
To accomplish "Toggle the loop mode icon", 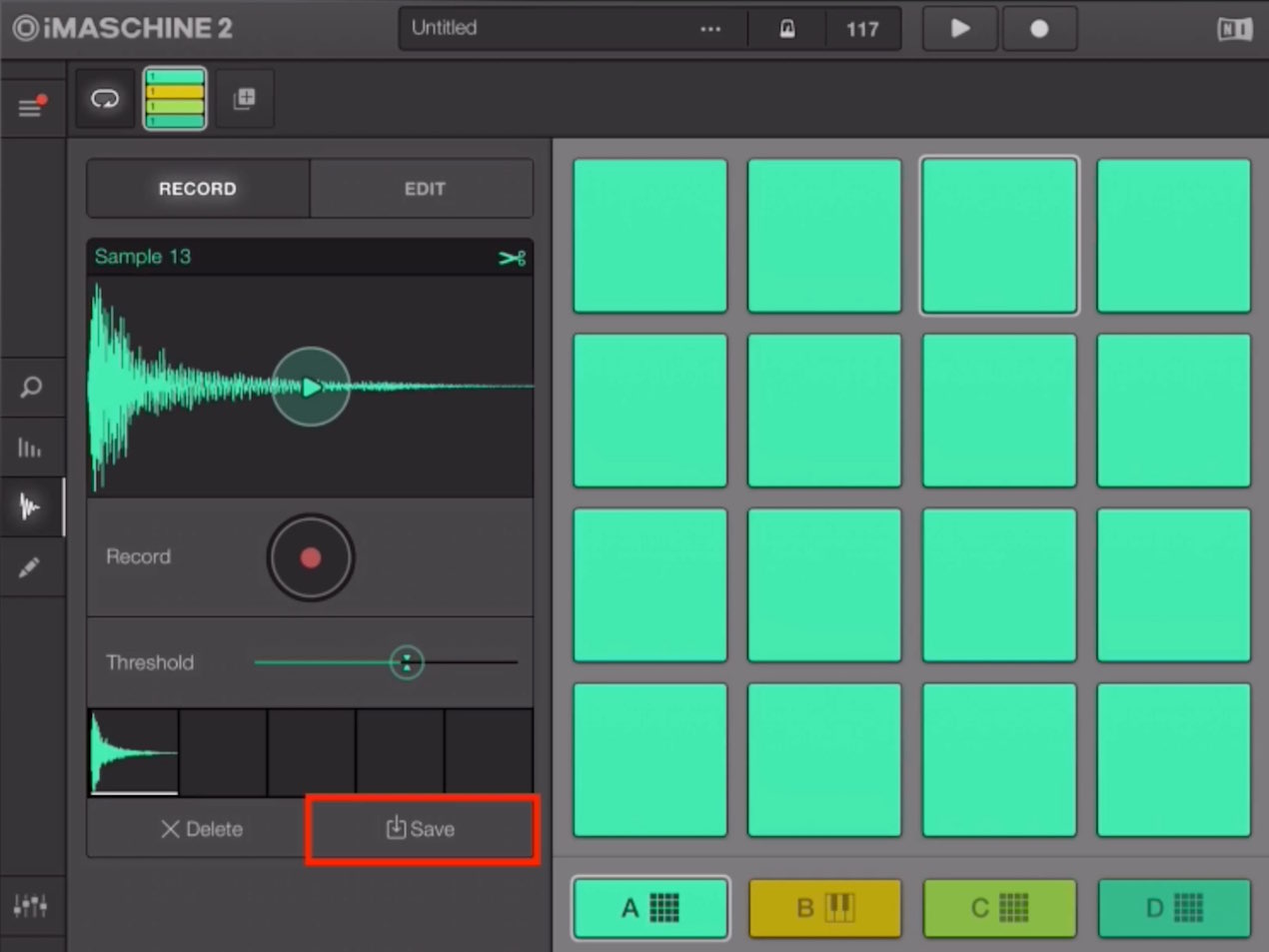I will [x=105, y=99].
